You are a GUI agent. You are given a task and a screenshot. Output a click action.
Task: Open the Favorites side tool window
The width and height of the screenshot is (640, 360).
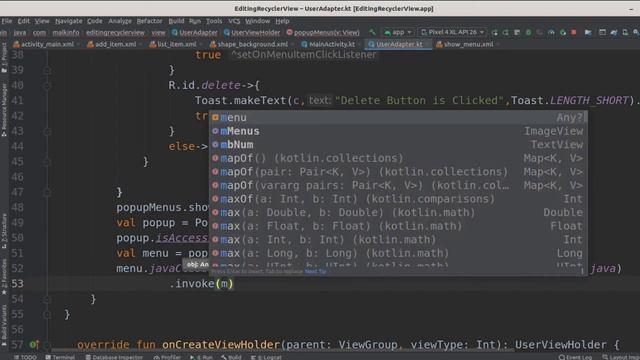4,276
